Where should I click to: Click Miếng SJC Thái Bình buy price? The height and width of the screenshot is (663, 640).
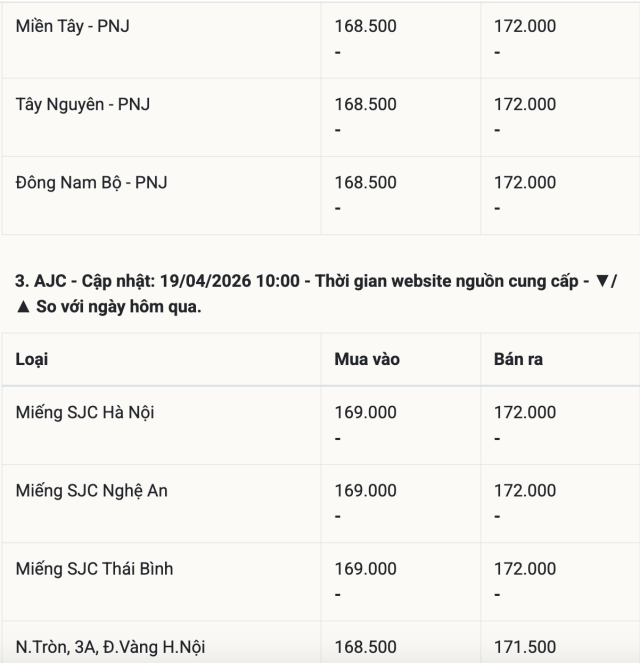[365, 568]
